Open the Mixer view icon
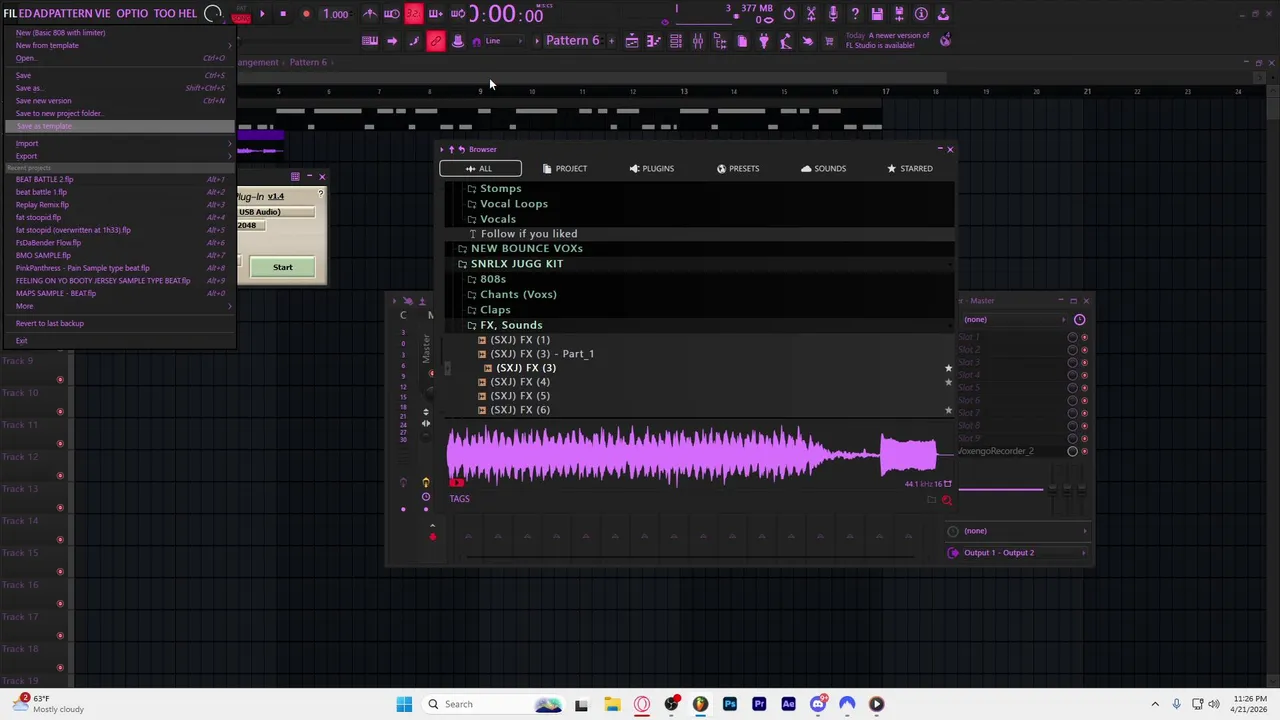 pos(697,41)
